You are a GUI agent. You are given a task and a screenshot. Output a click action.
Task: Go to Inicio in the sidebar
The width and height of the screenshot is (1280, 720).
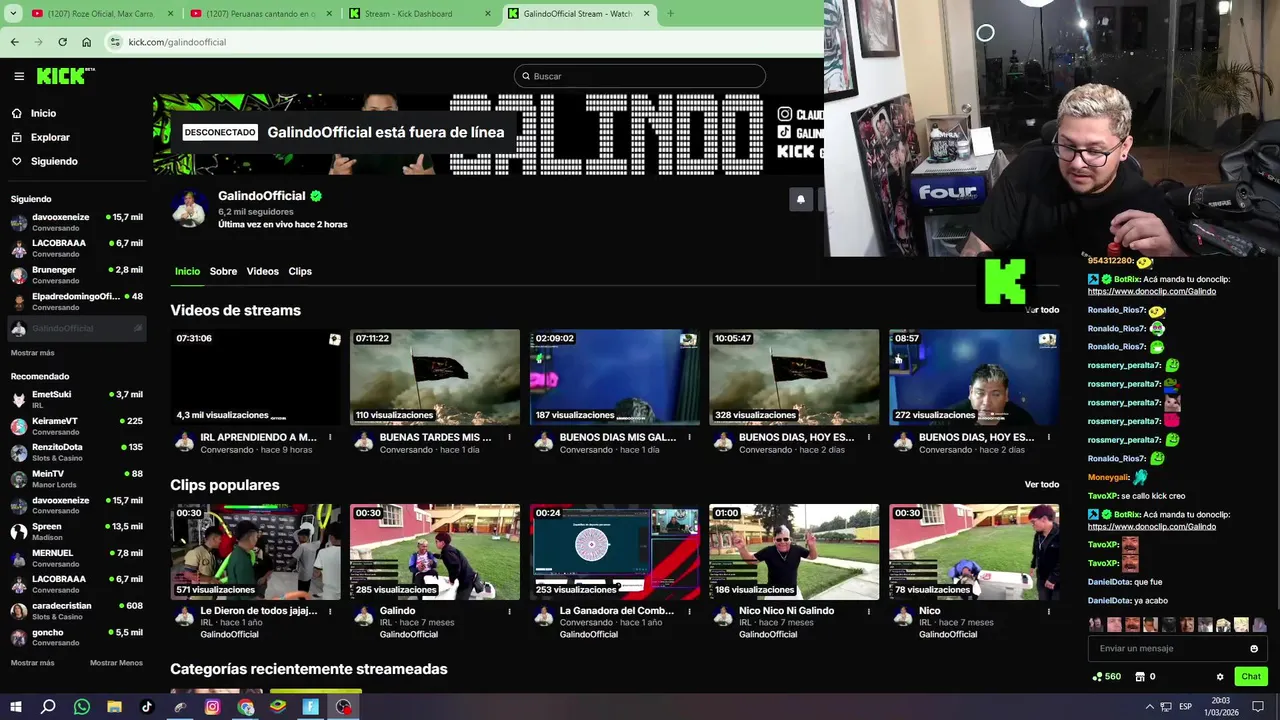tap(43, 113)
